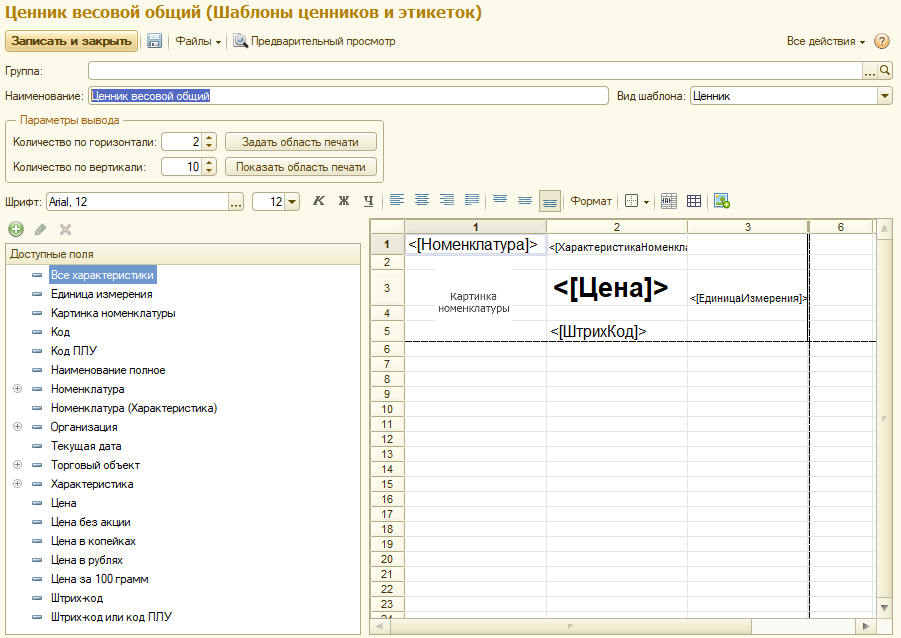
Task: Toggle bold Ж formatting
Action: coord(344,201)
